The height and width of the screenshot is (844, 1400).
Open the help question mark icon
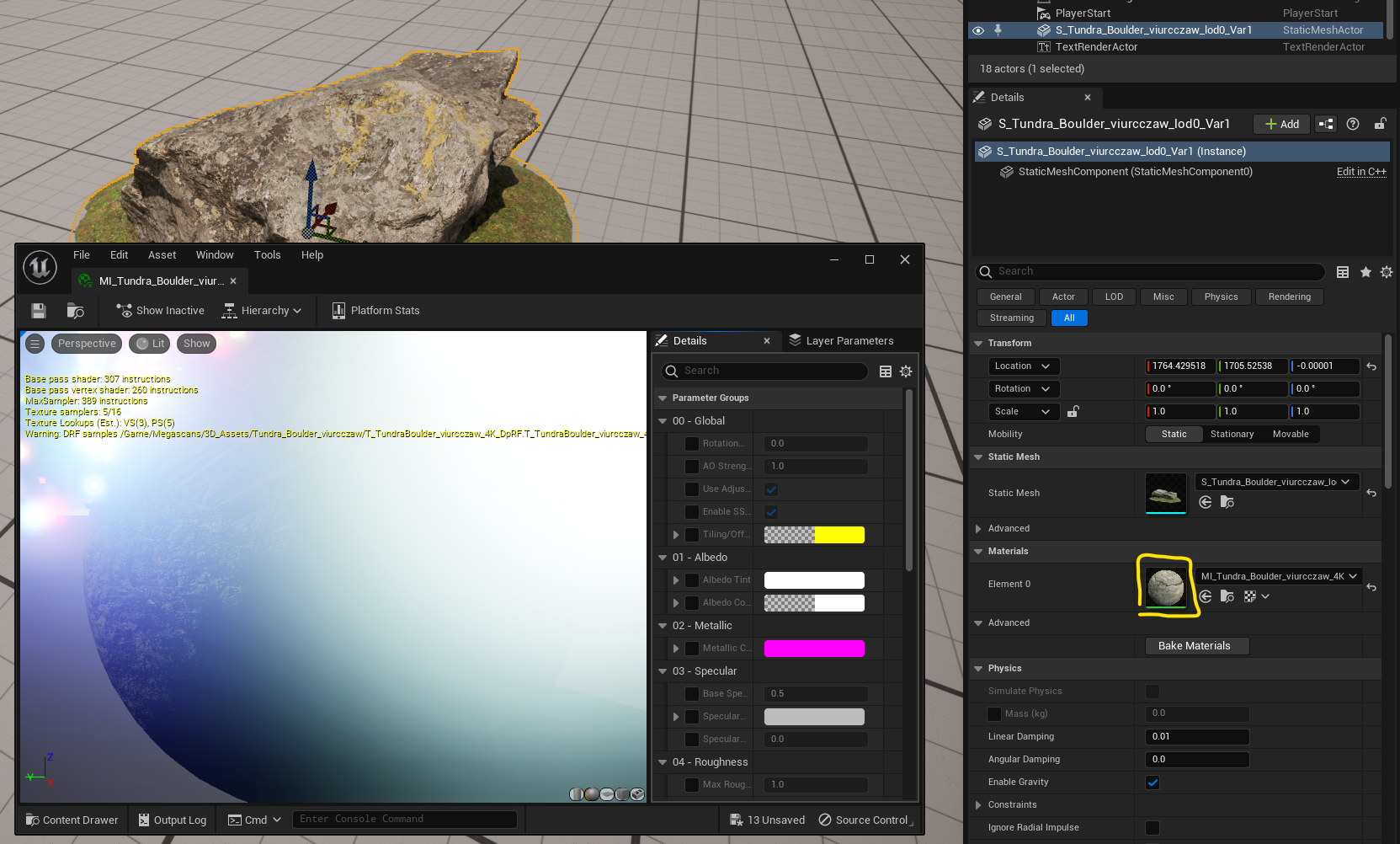1353,124
